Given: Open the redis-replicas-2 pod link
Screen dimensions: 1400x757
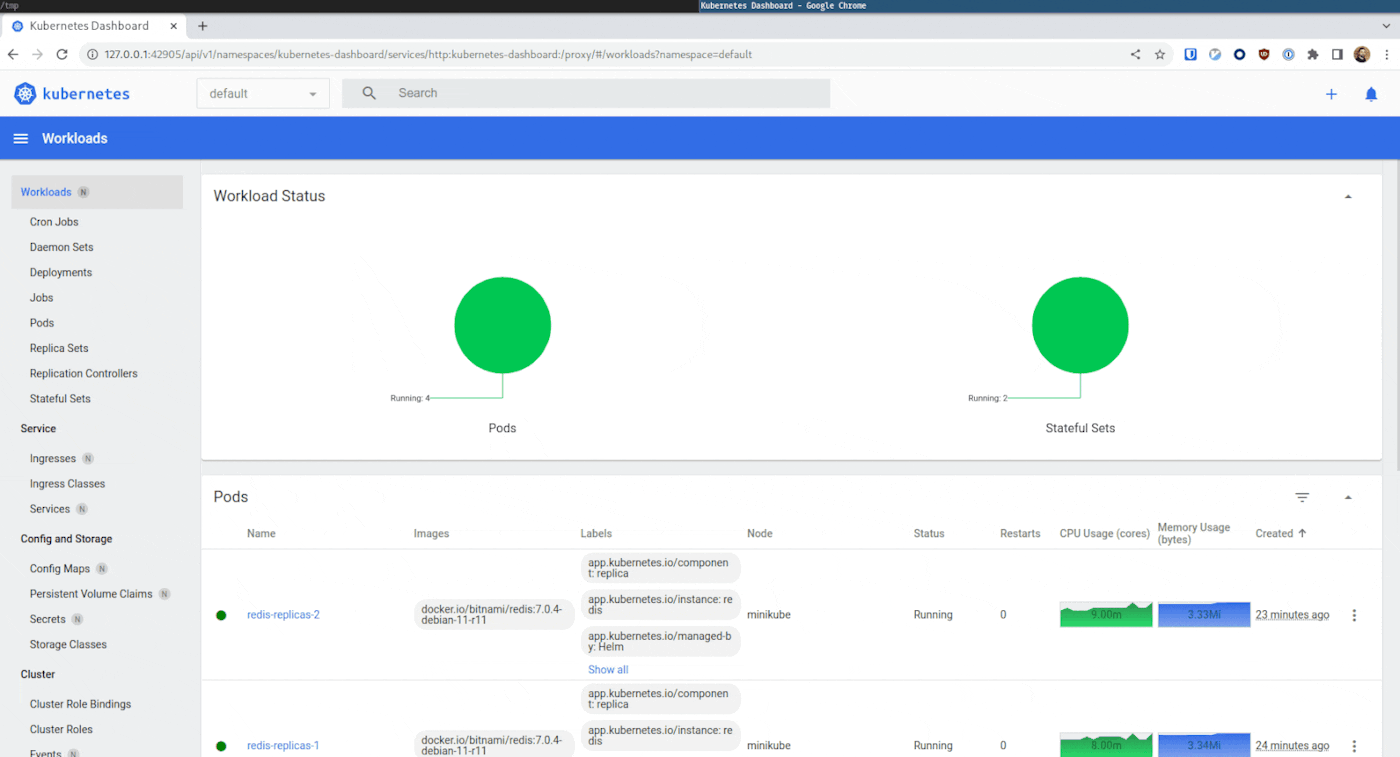Looking at the screenshot, I should 283,615.
